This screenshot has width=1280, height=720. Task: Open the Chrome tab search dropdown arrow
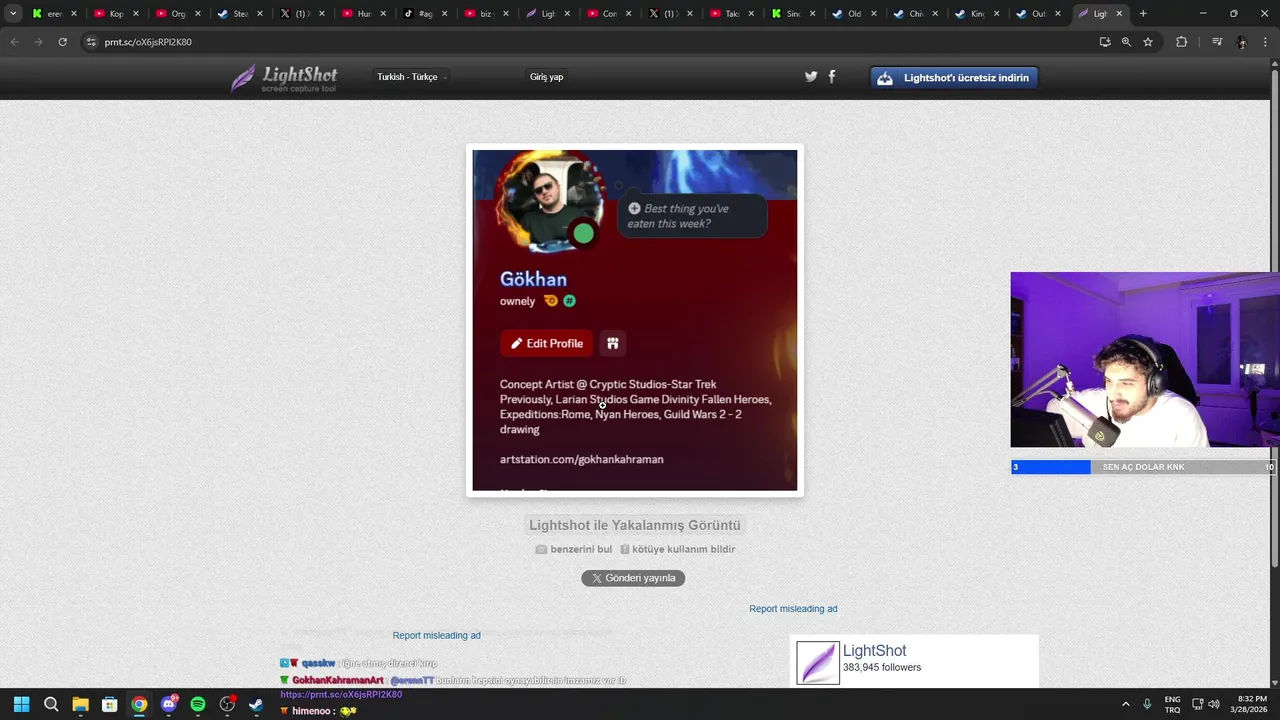pos(13,14)
